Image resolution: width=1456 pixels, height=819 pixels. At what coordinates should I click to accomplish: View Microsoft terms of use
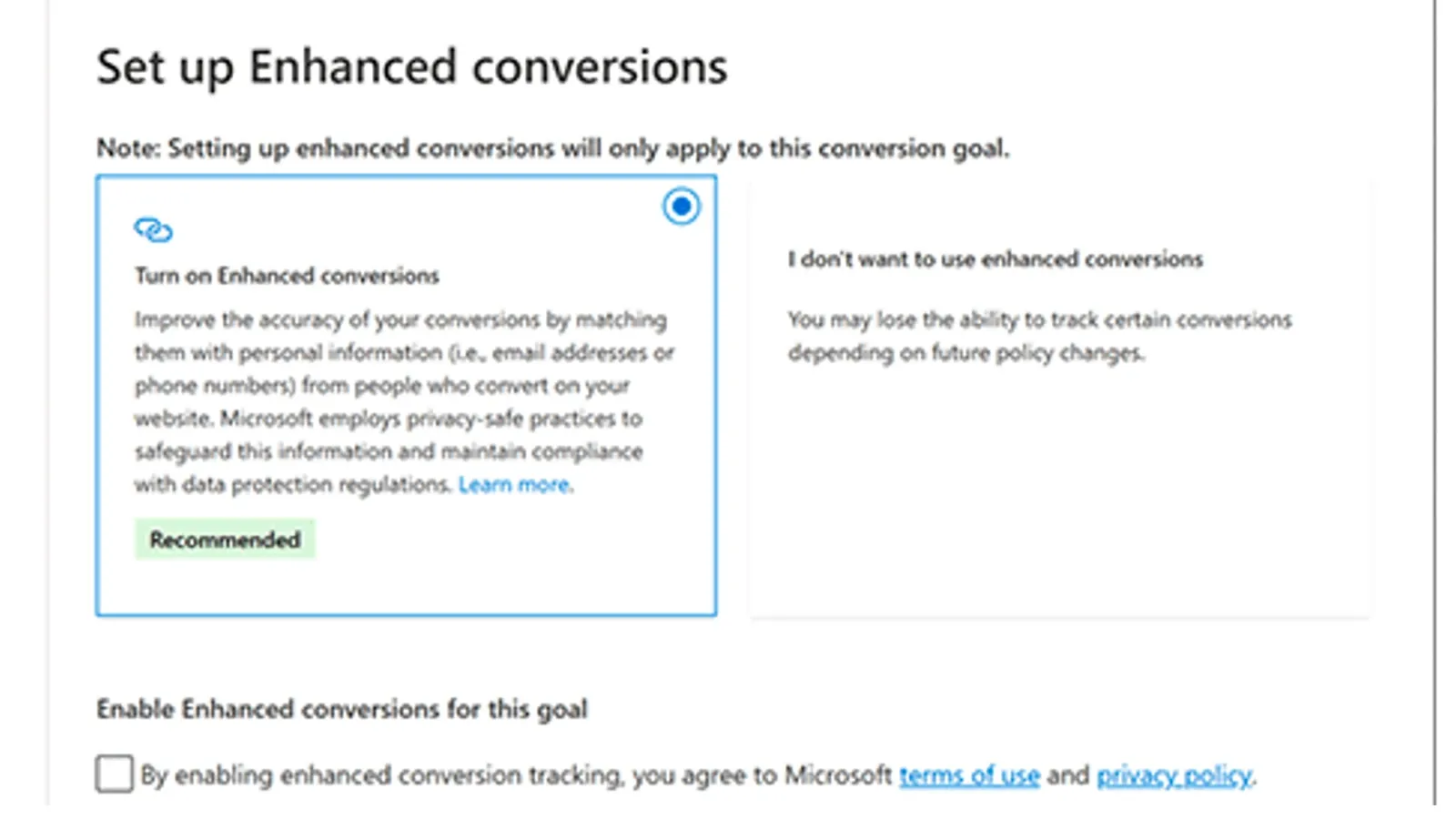pyautogui.click(x=969, y=774)
